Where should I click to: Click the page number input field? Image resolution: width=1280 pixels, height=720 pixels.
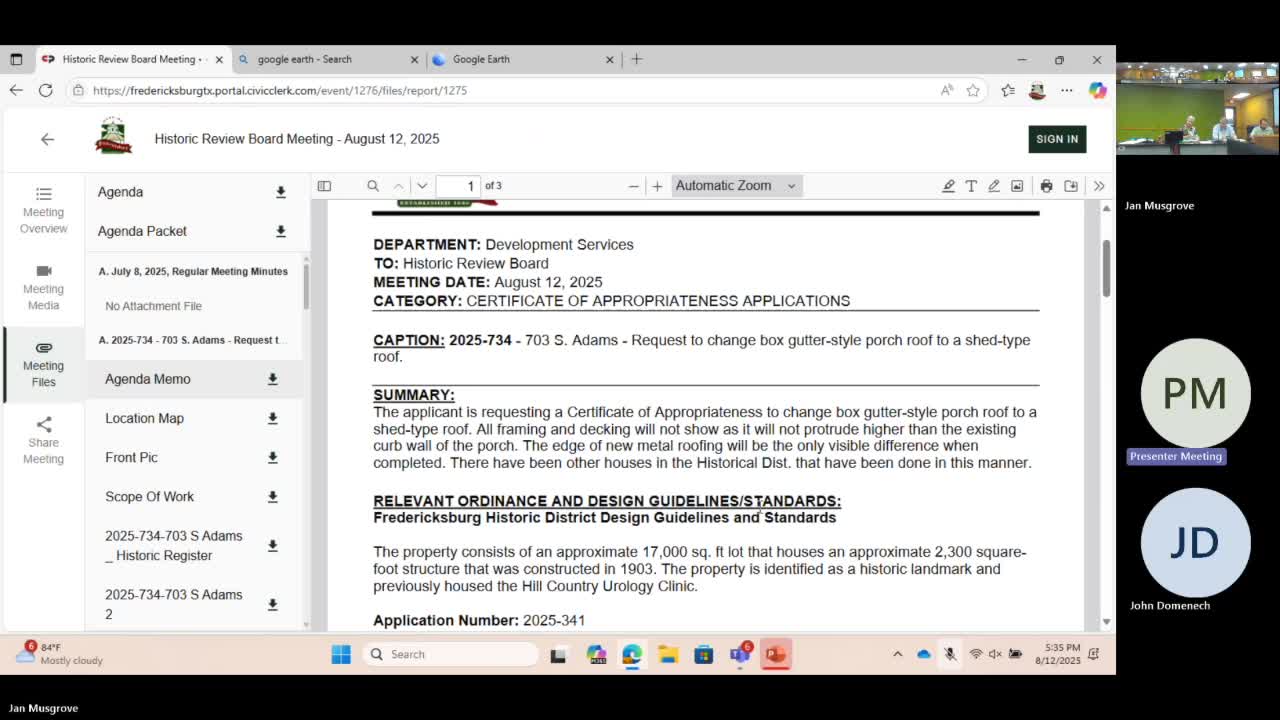[459, 186]
